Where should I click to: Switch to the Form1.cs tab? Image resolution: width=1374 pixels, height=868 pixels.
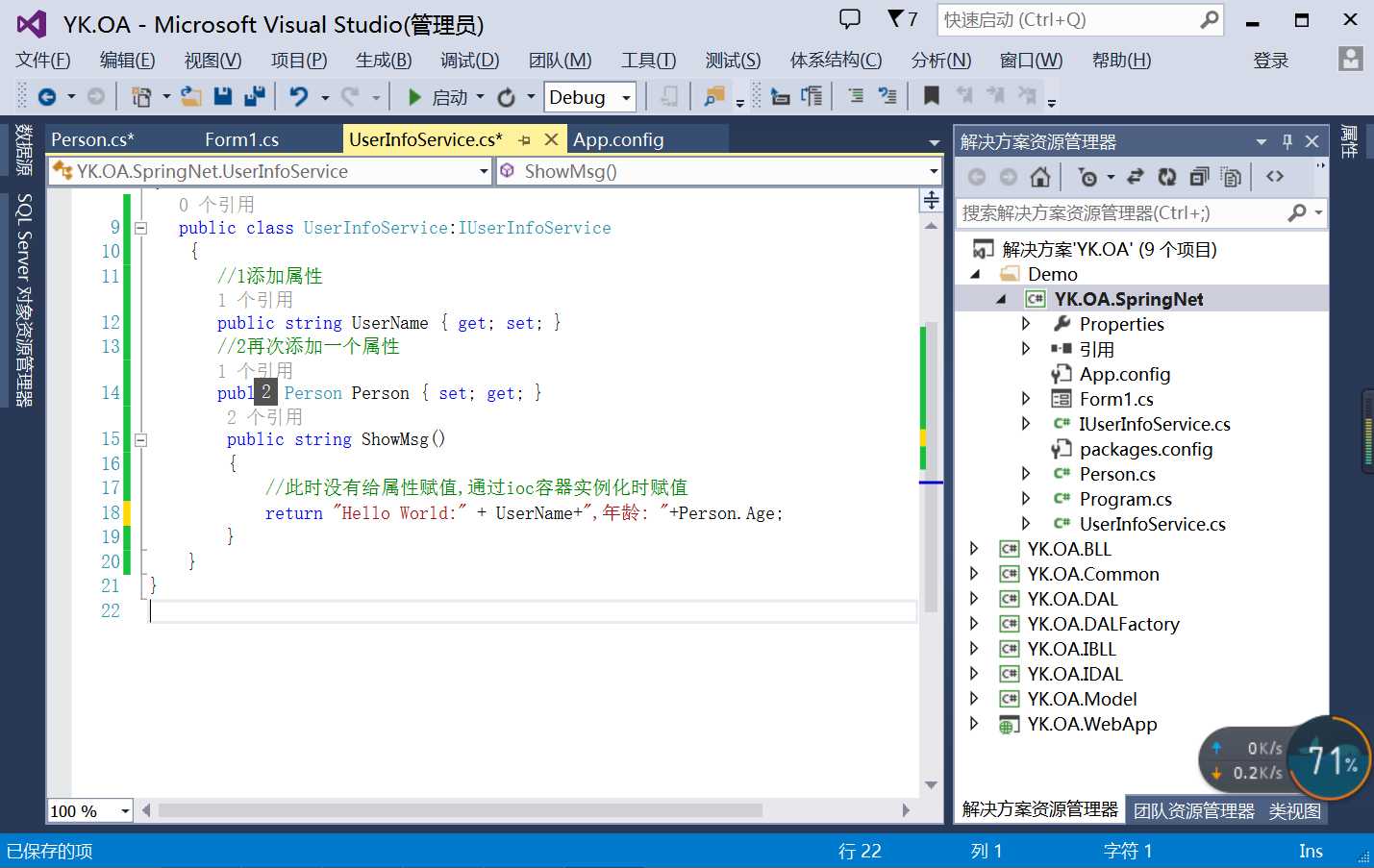pos(241,139)
